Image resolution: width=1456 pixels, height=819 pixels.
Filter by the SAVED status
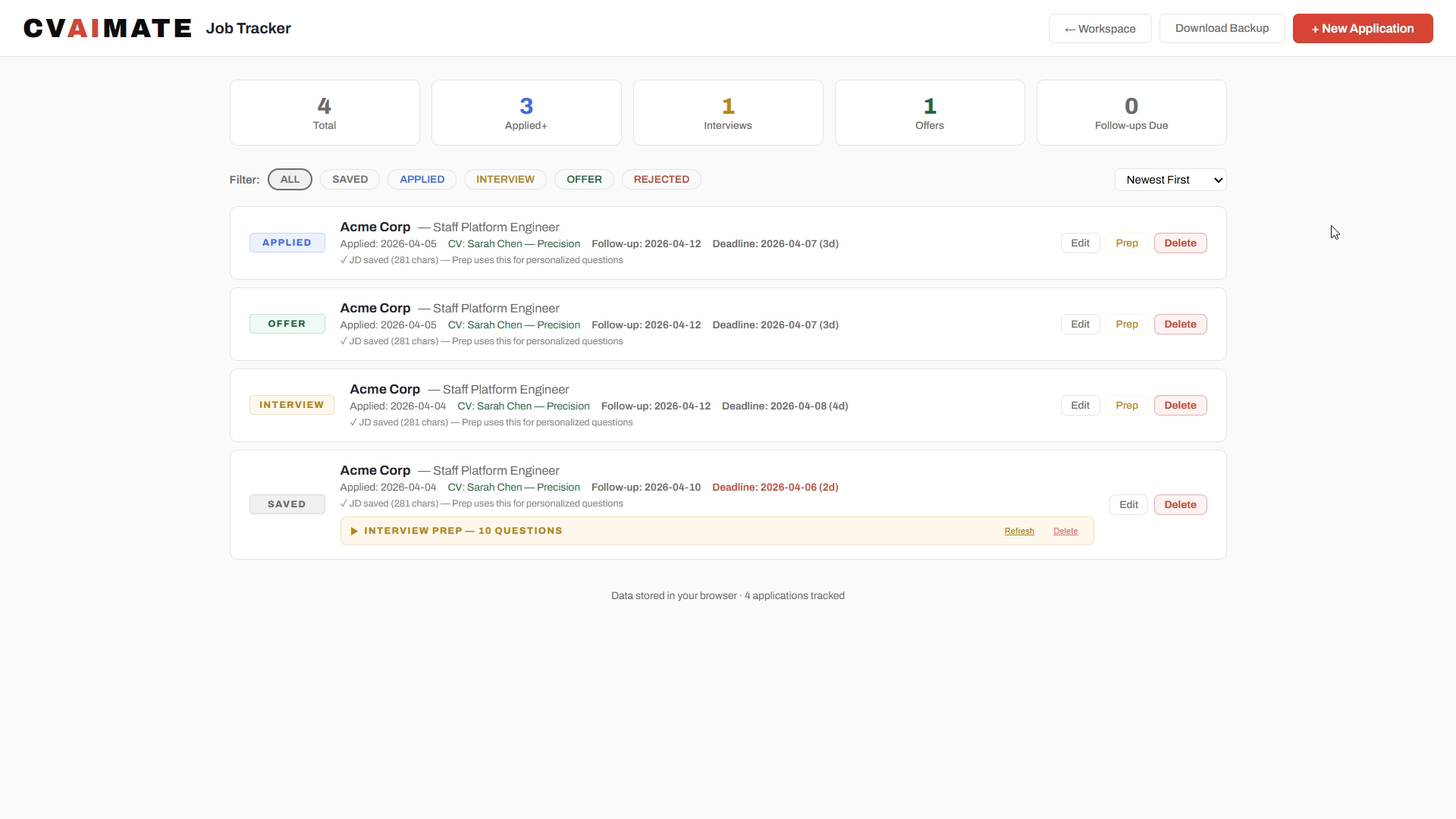350,180
